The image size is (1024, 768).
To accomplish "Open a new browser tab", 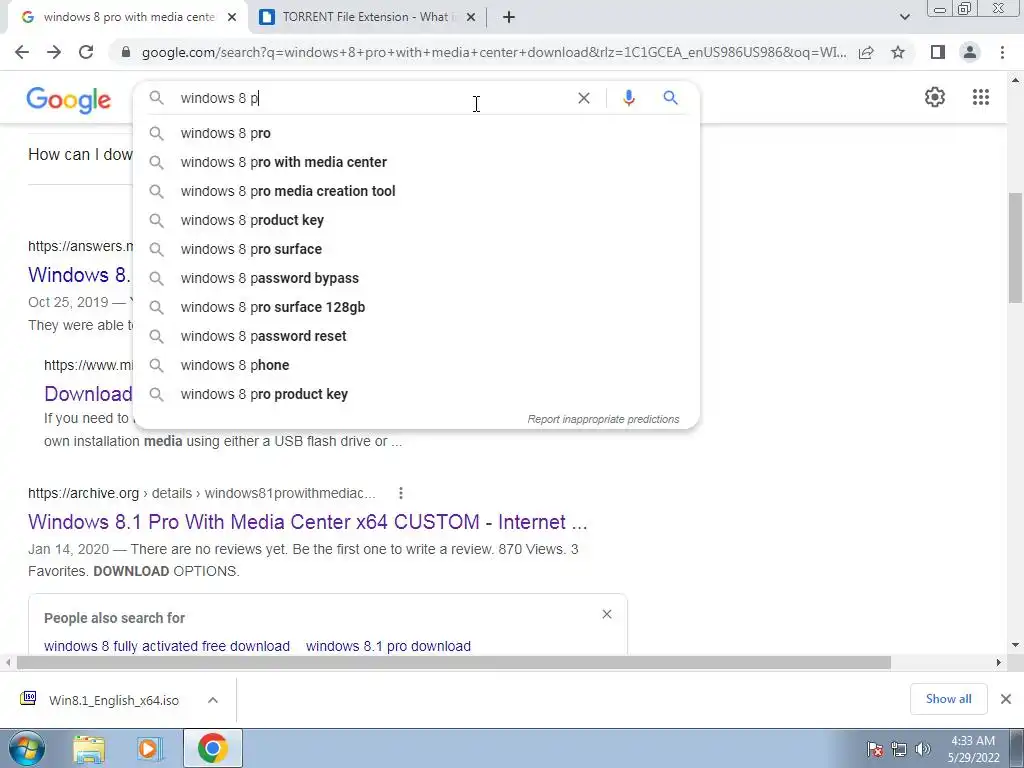I will click(x=509, y=17).
